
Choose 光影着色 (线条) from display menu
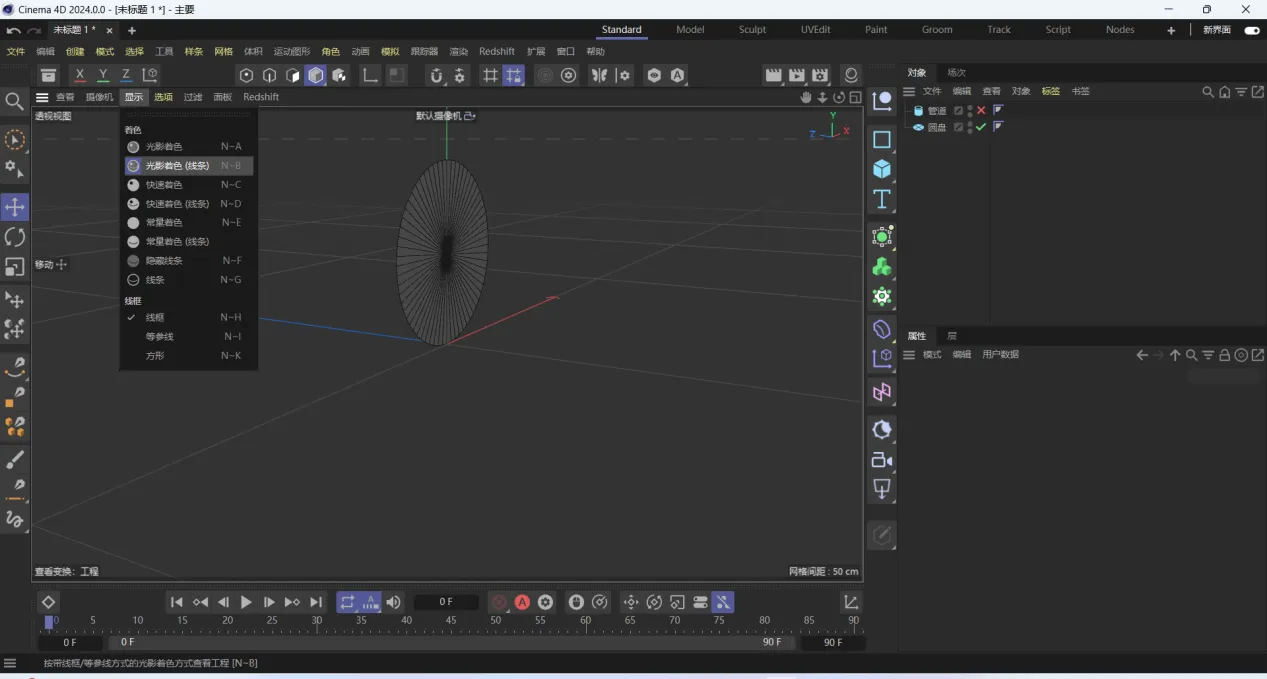click(x=177, y=166)
